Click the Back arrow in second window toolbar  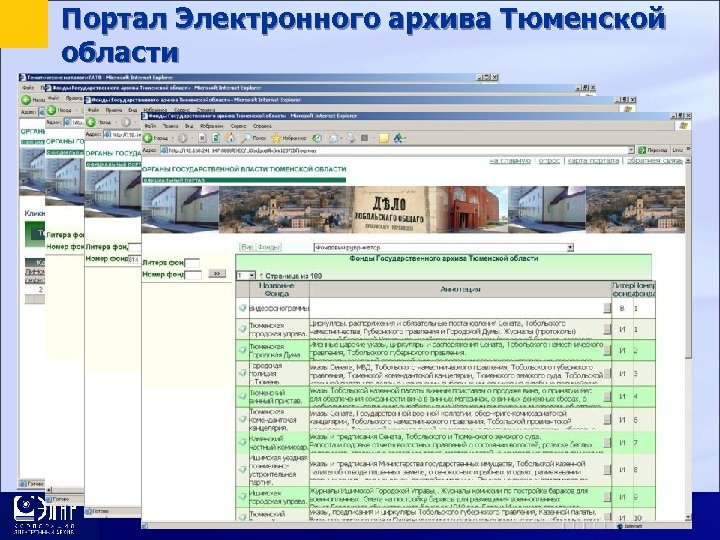(52, 110)
